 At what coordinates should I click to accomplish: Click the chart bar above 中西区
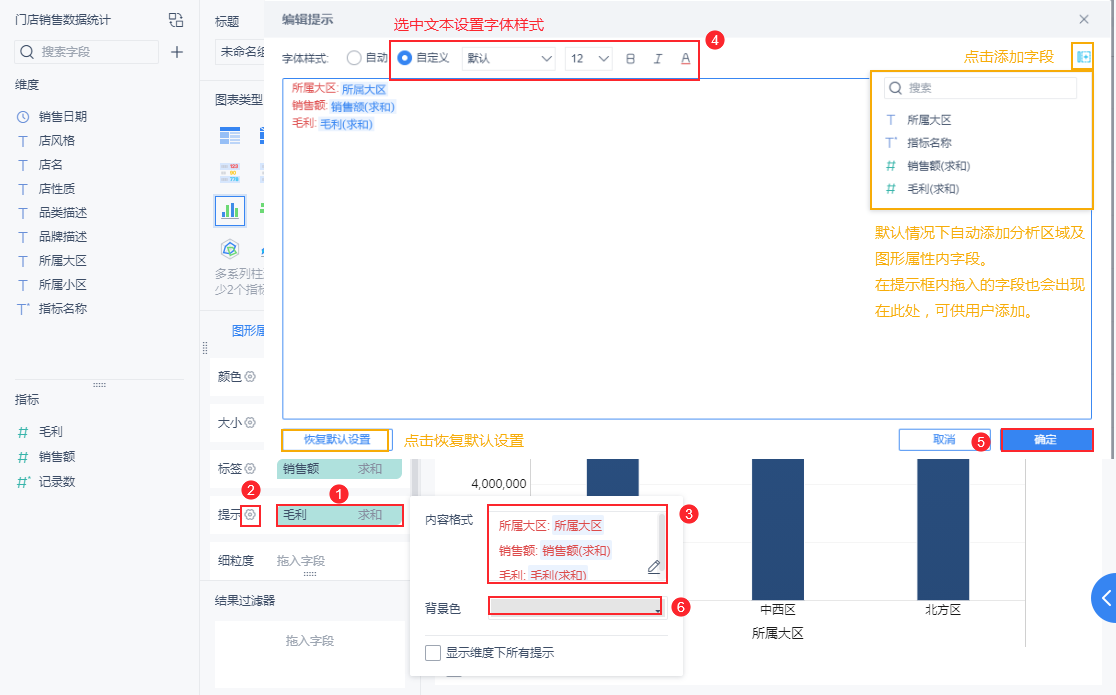(777, 529)
